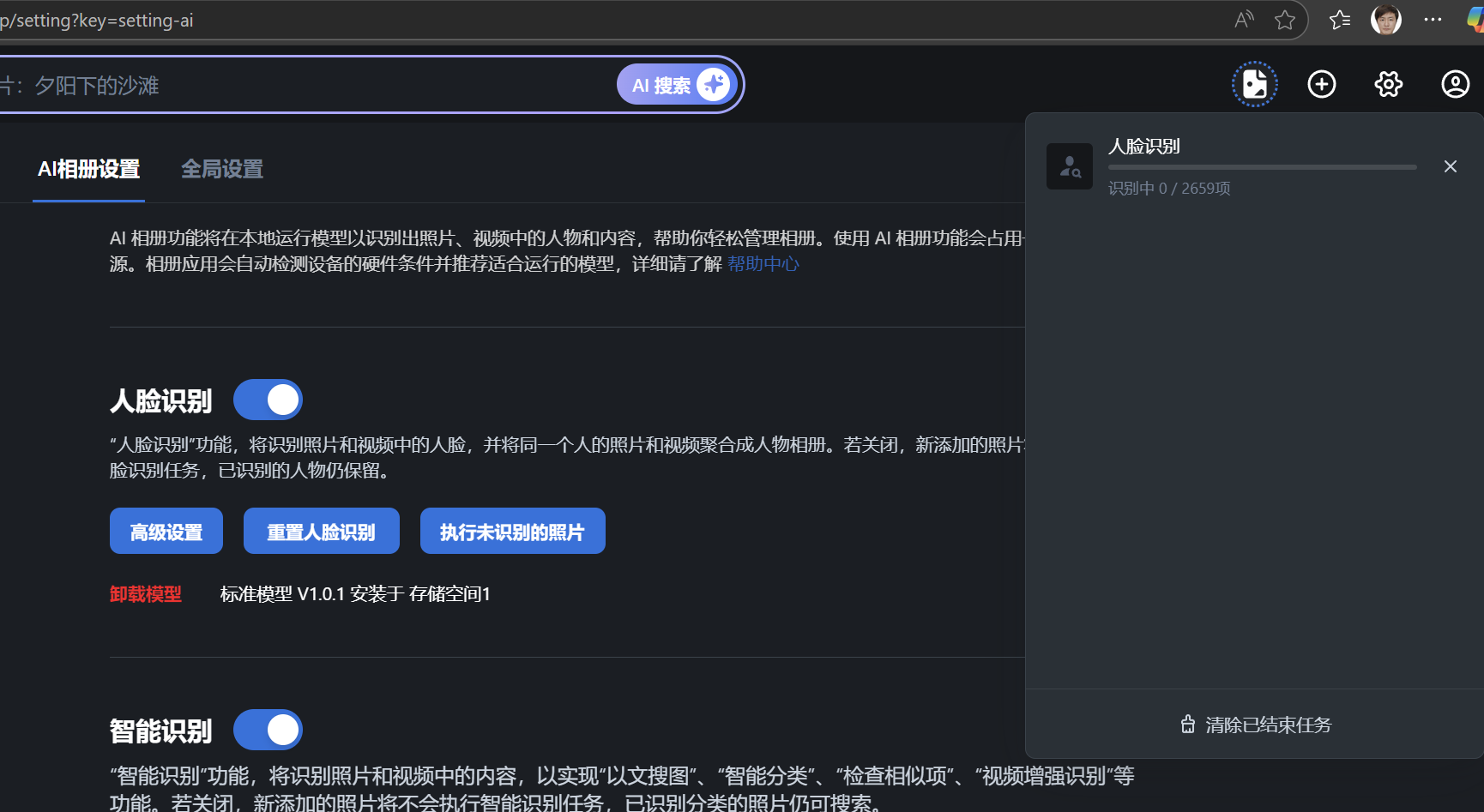1484x812 pixels.
Task: Click the 智能识别 section heading
Action: click(x=161, y=731)
